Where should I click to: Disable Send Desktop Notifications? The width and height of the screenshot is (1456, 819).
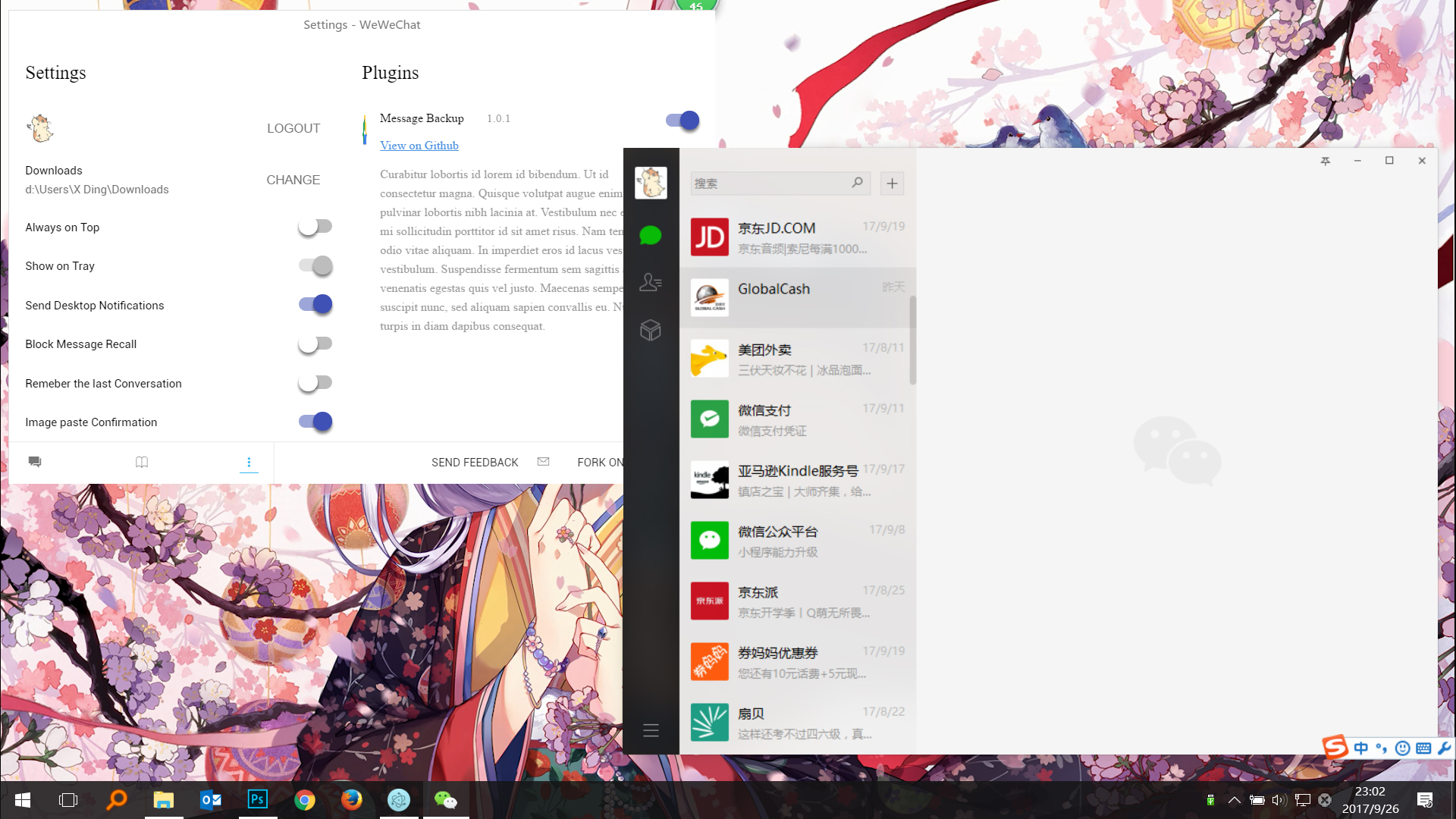click(x=315, y=304)
